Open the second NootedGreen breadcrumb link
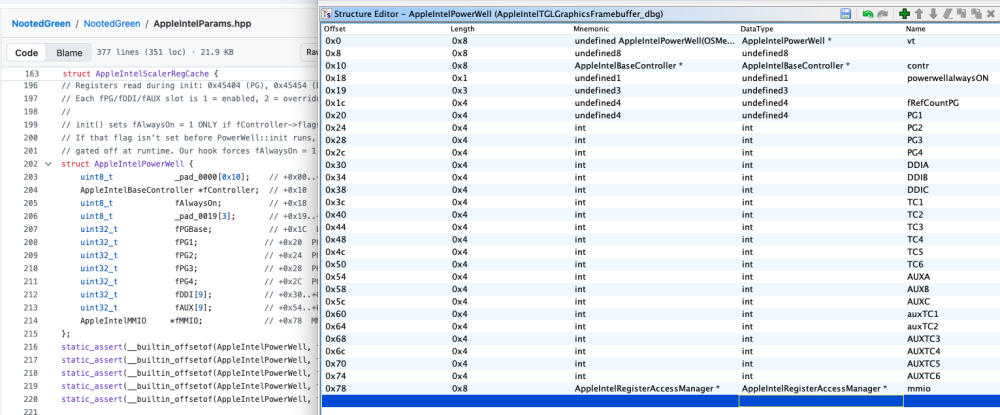Viewport: 1000px width, 415px height. pos(112,24)
